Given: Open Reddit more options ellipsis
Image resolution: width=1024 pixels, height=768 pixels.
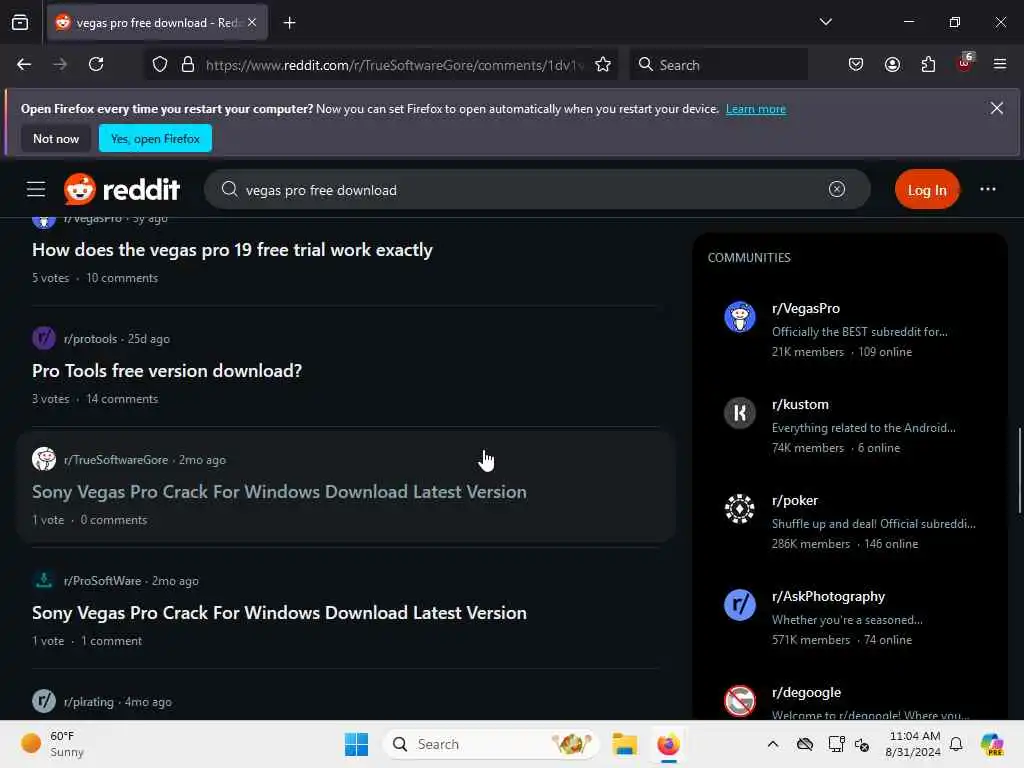Looking at the screenshot, I should (x=987, y=189).
